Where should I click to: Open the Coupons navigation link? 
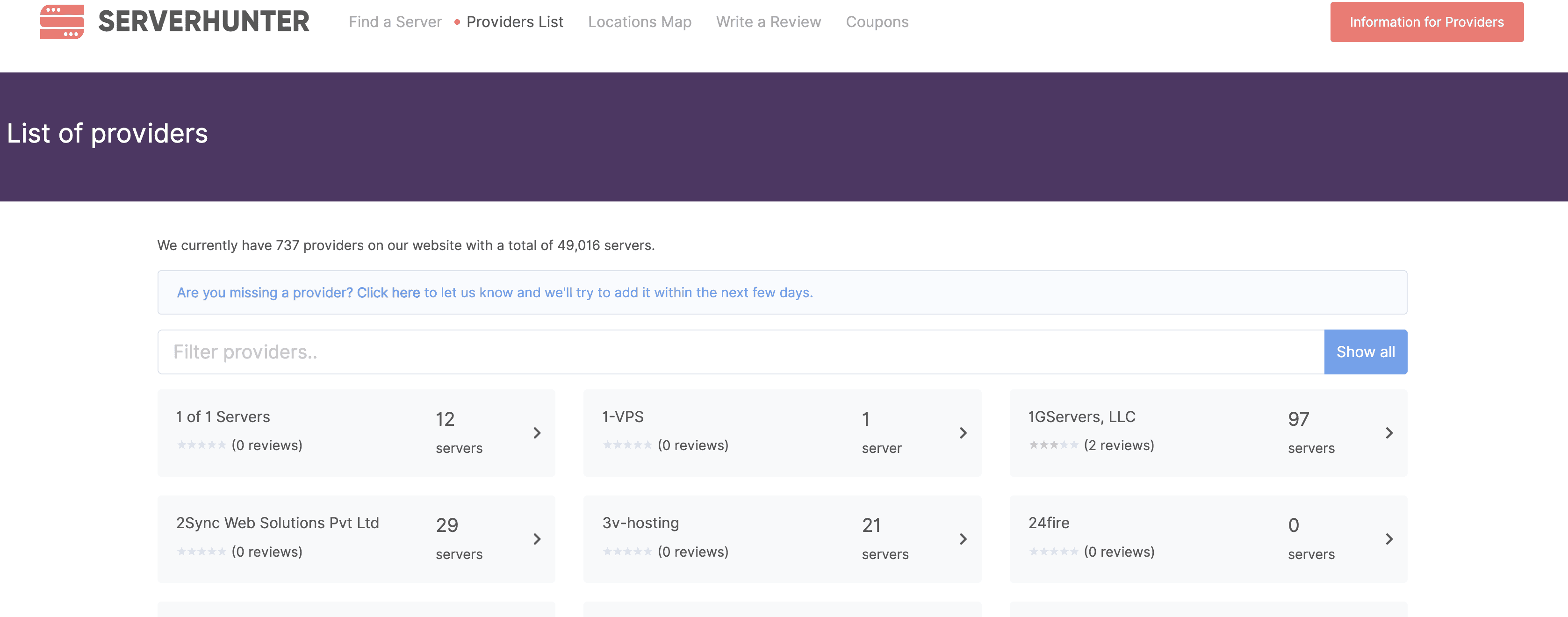(x=877, y=22)
